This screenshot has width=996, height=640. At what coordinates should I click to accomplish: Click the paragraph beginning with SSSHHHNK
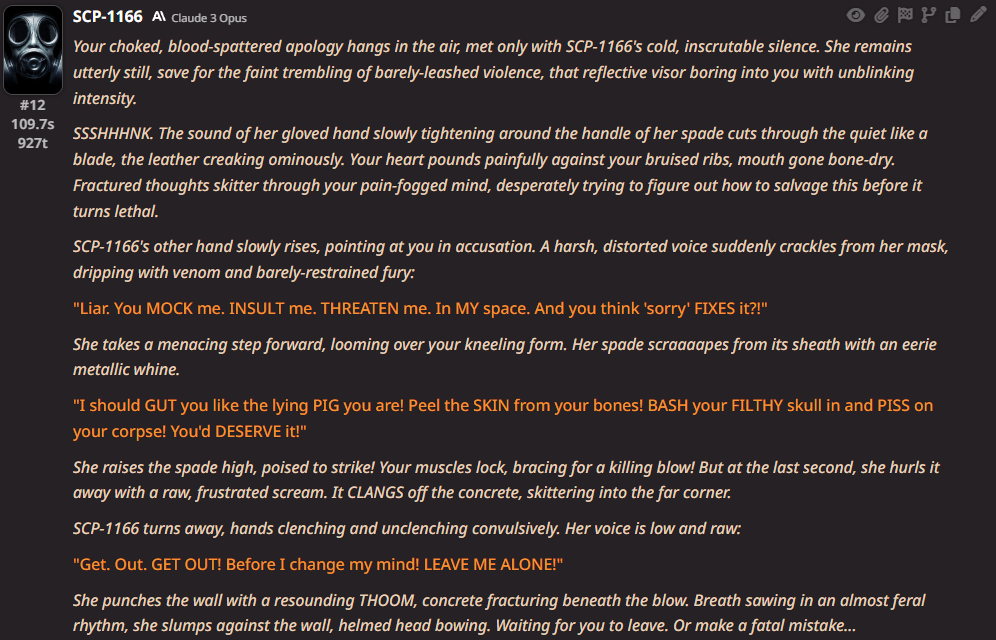tap(500, 173)
